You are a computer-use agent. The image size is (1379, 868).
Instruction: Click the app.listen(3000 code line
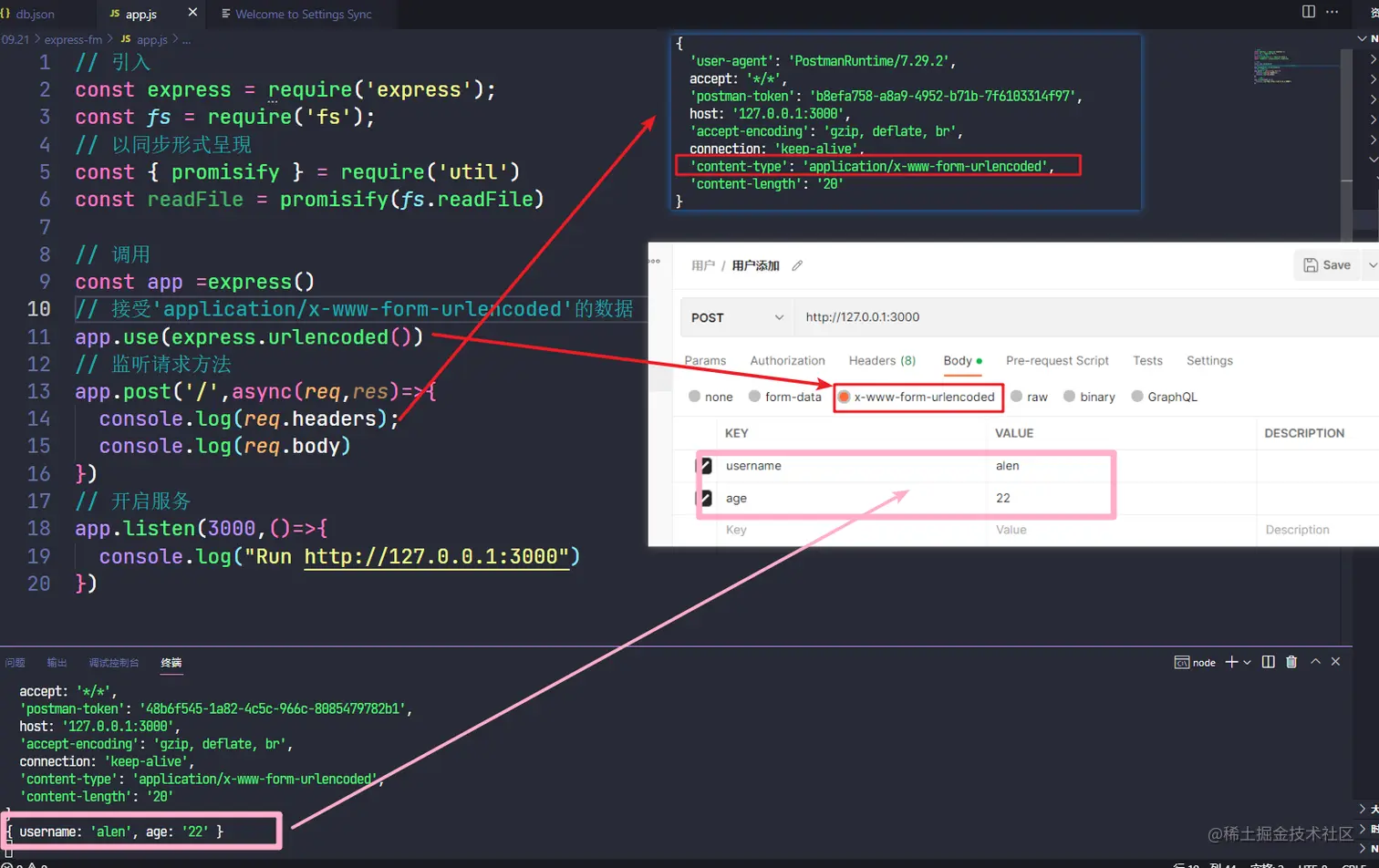[x=202, y=528]
